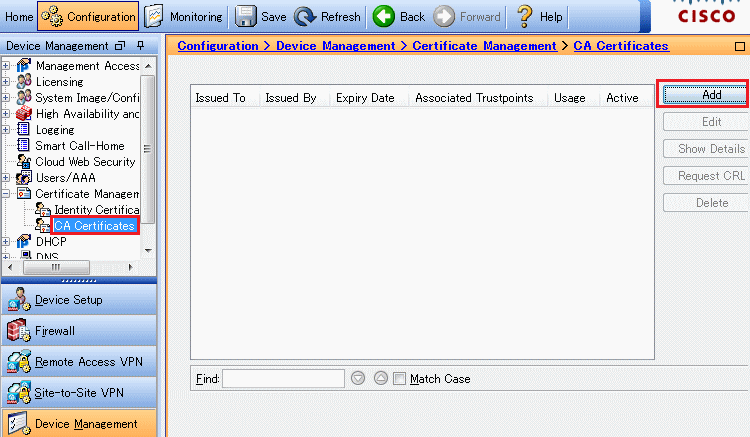Expand the System Image/Config node

click(6, 98)
